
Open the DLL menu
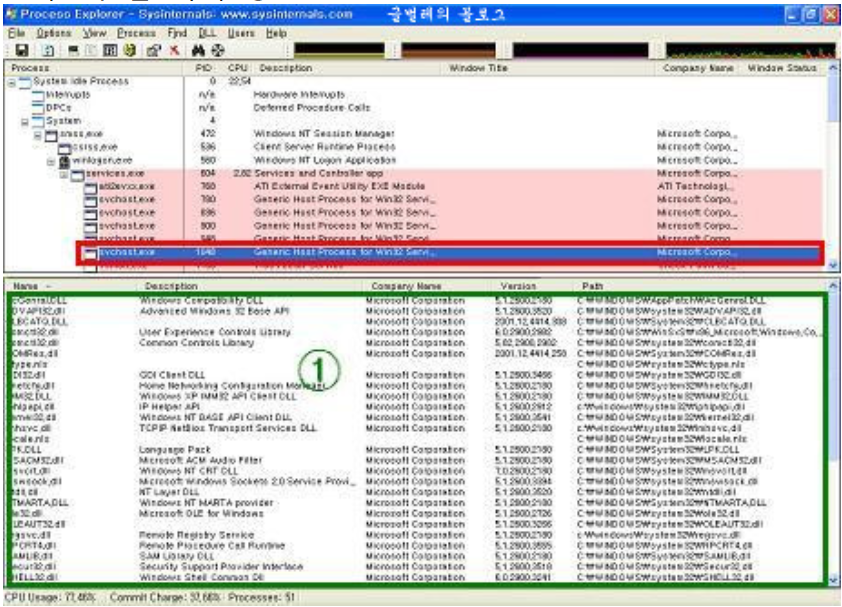pos(207,33)
